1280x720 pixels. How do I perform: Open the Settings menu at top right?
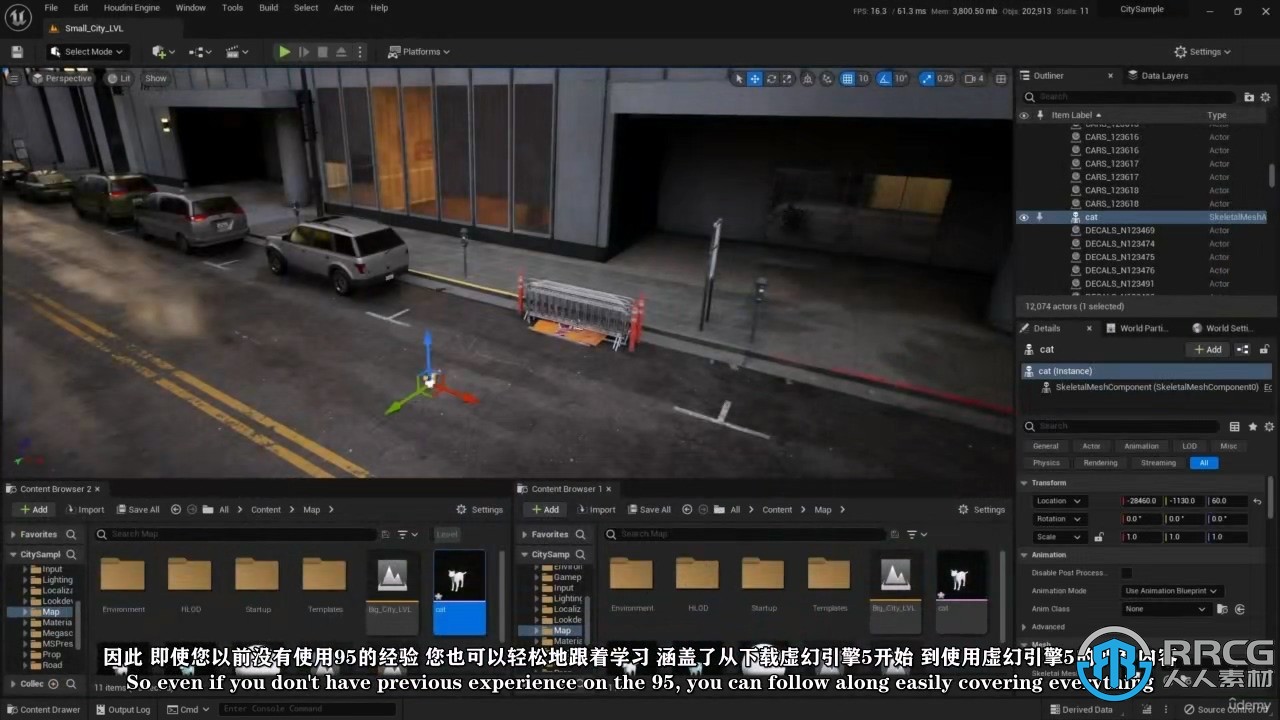tap(1202, 52)
